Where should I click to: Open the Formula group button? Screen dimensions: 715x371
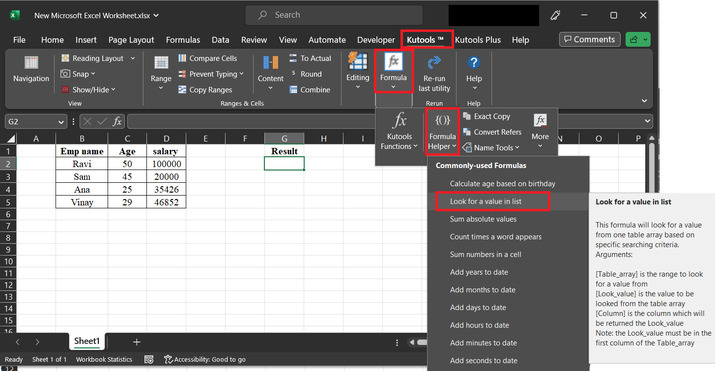click(394, 71)
